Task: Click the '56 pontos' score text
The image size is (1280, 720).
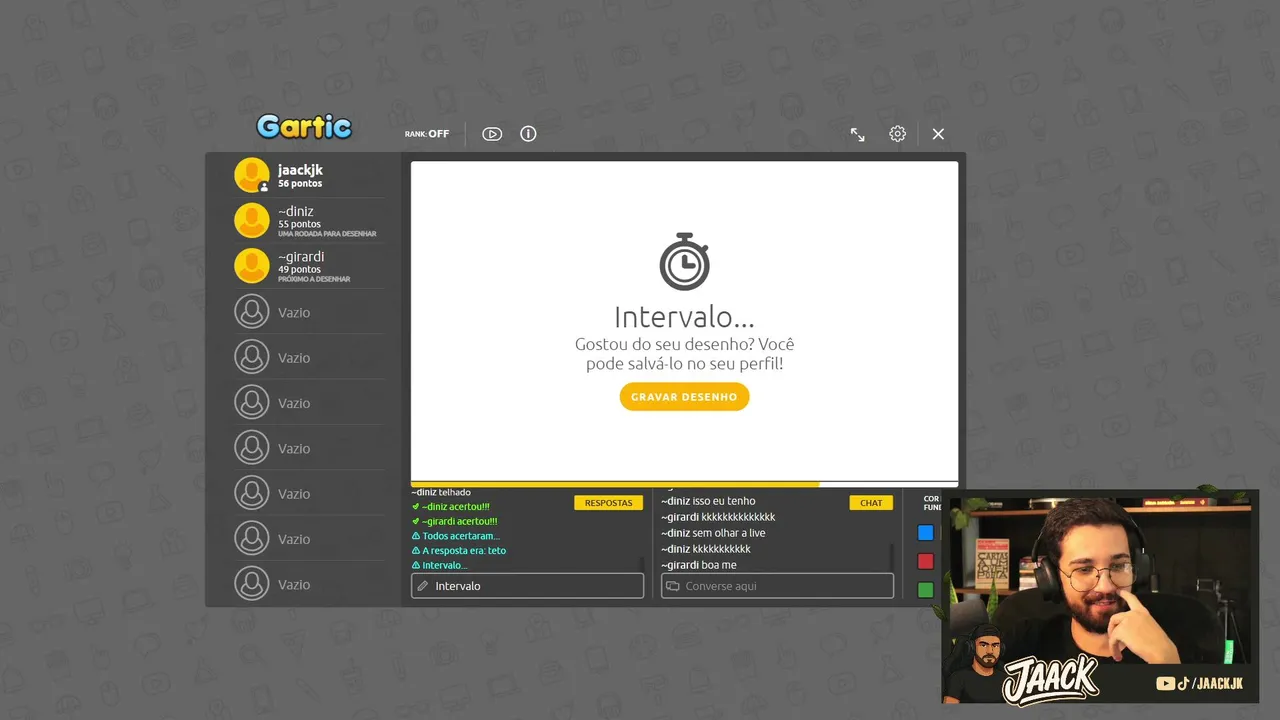Action: (x=300, y=184)
